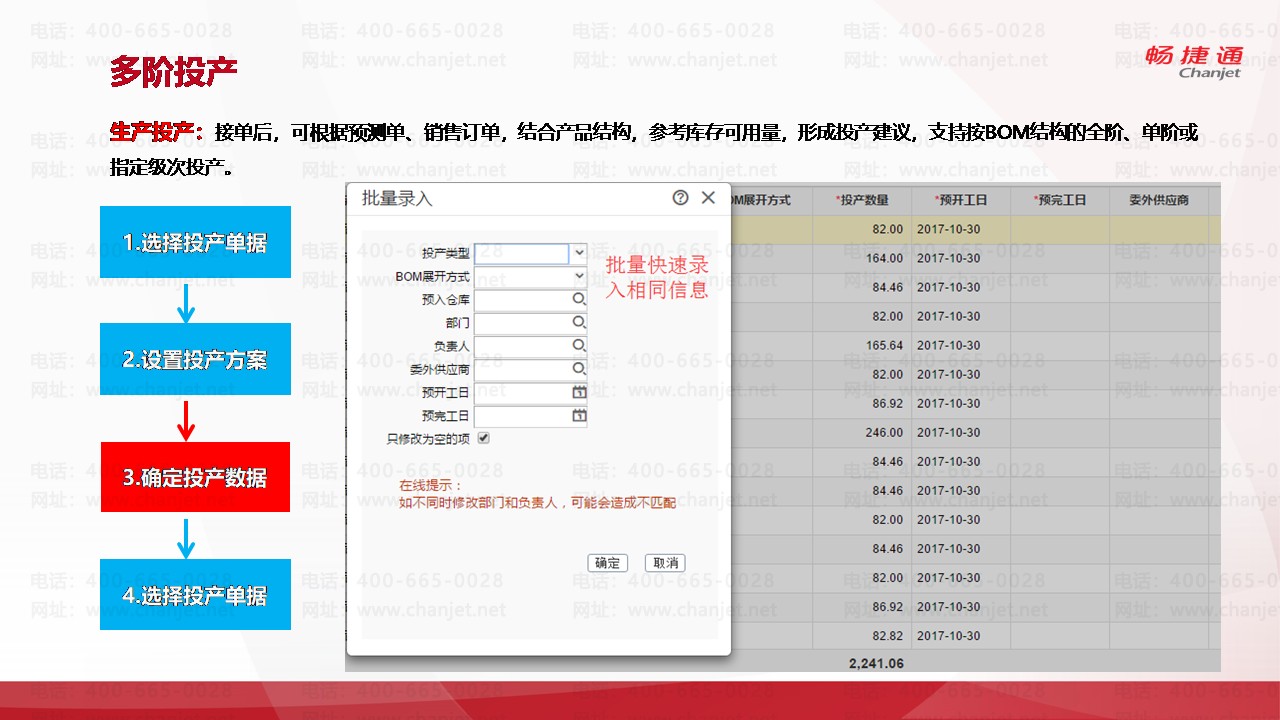The image size is (1280, 720).
Task: Click the 取消 button
Action: (665, 563)
